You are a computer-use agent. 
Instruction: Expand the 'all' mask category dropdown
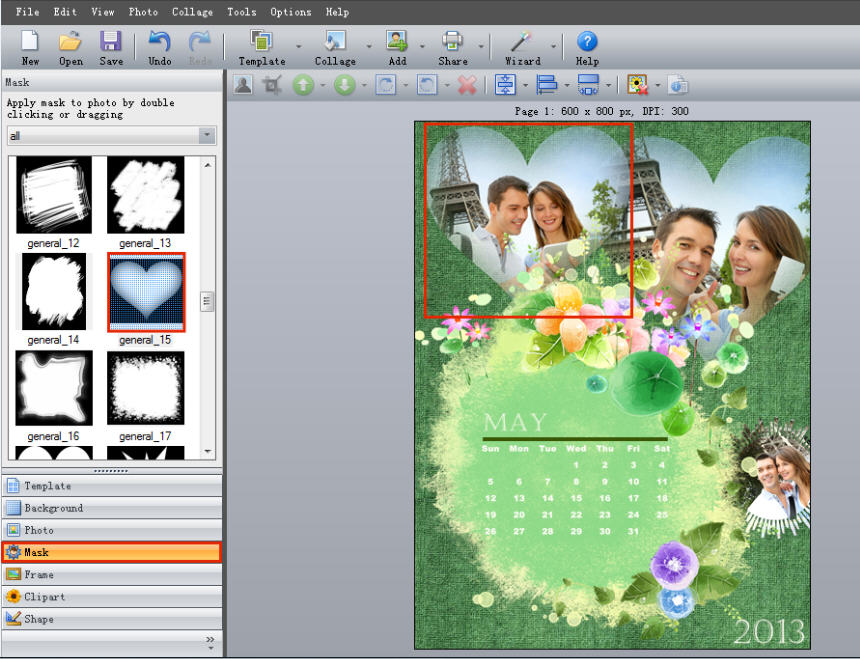pos(207,136)
